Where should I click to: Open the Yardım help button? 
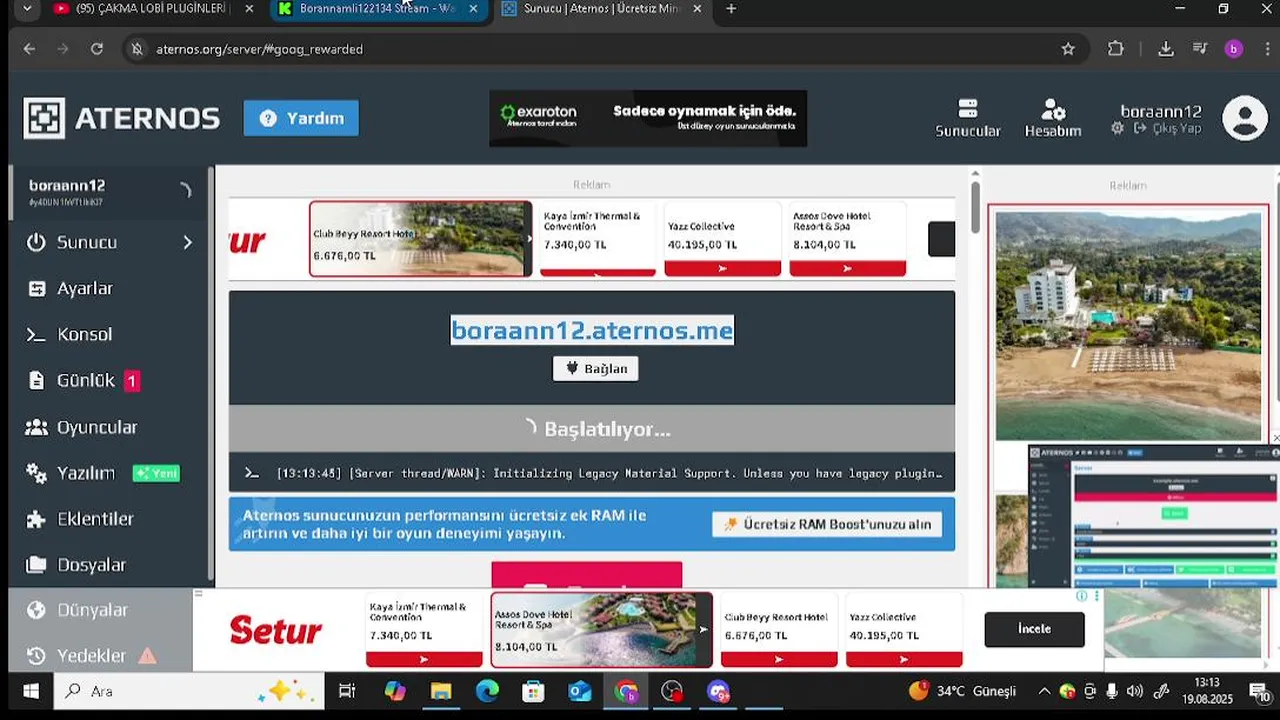[301, 118]
